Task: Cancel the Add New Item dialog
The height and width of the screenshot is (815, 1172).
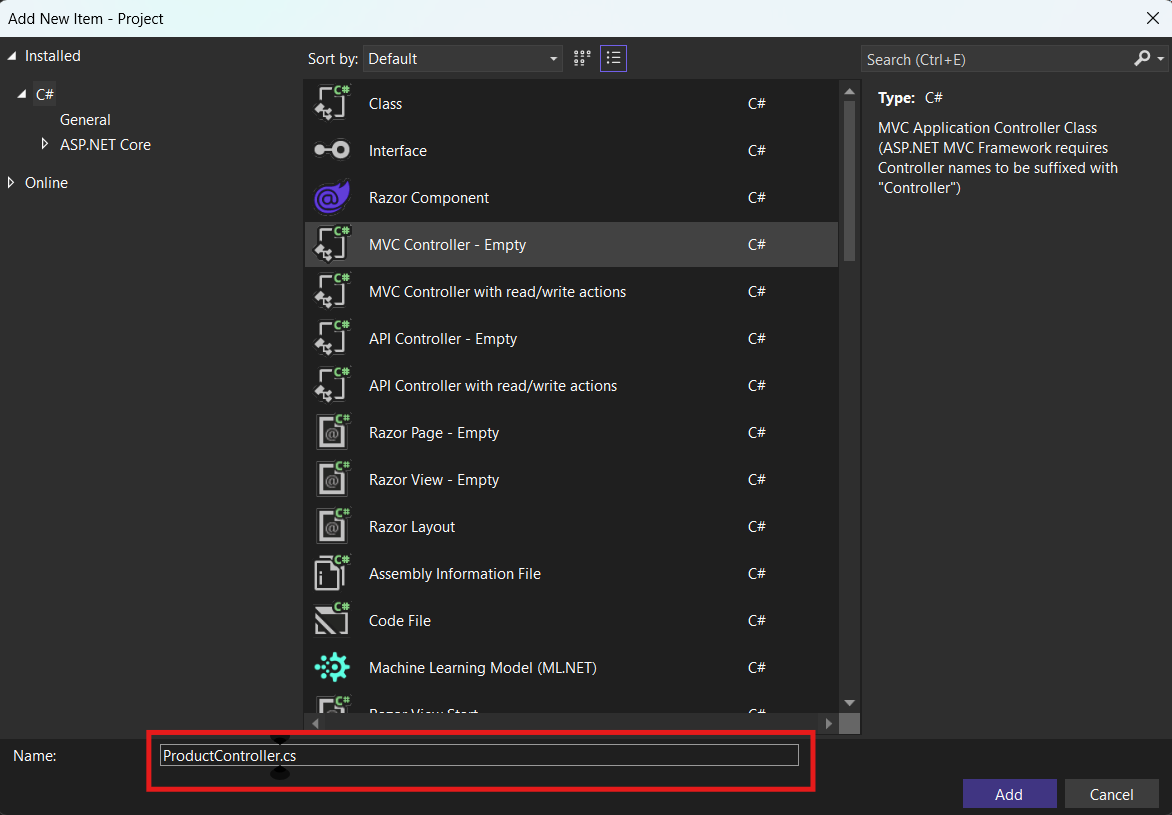Action: pyautogui.click(x=1111, y=794)
